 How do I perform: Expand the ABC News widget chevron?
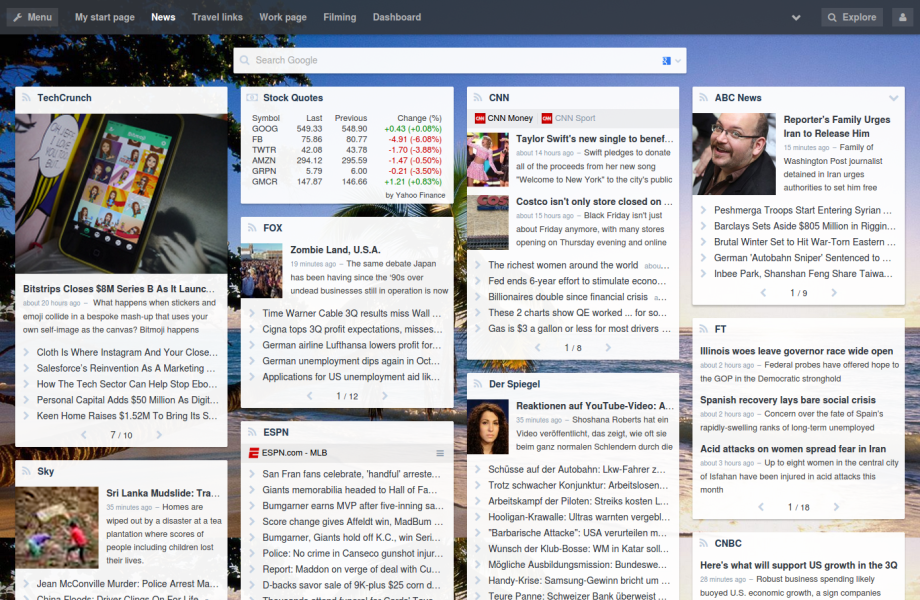tap(894, 98)
